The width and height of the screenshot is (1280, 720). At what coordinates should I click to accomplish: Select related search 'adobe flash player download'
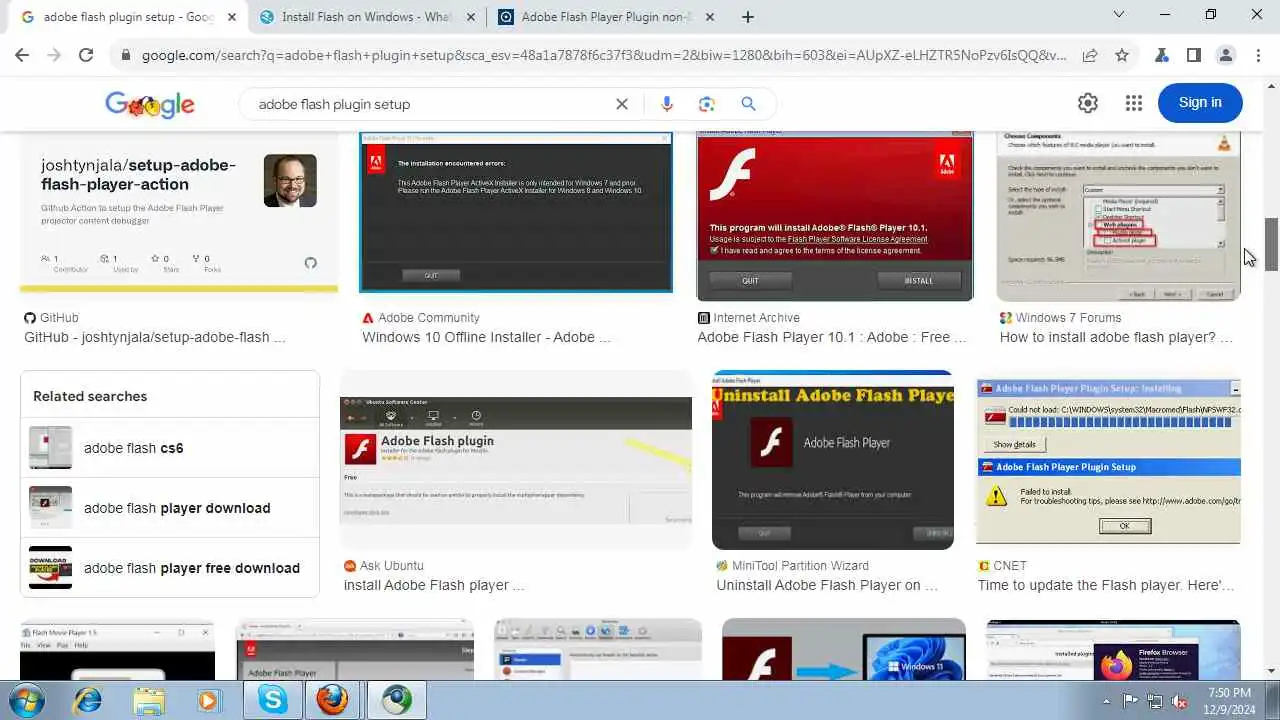coord(170,508)
